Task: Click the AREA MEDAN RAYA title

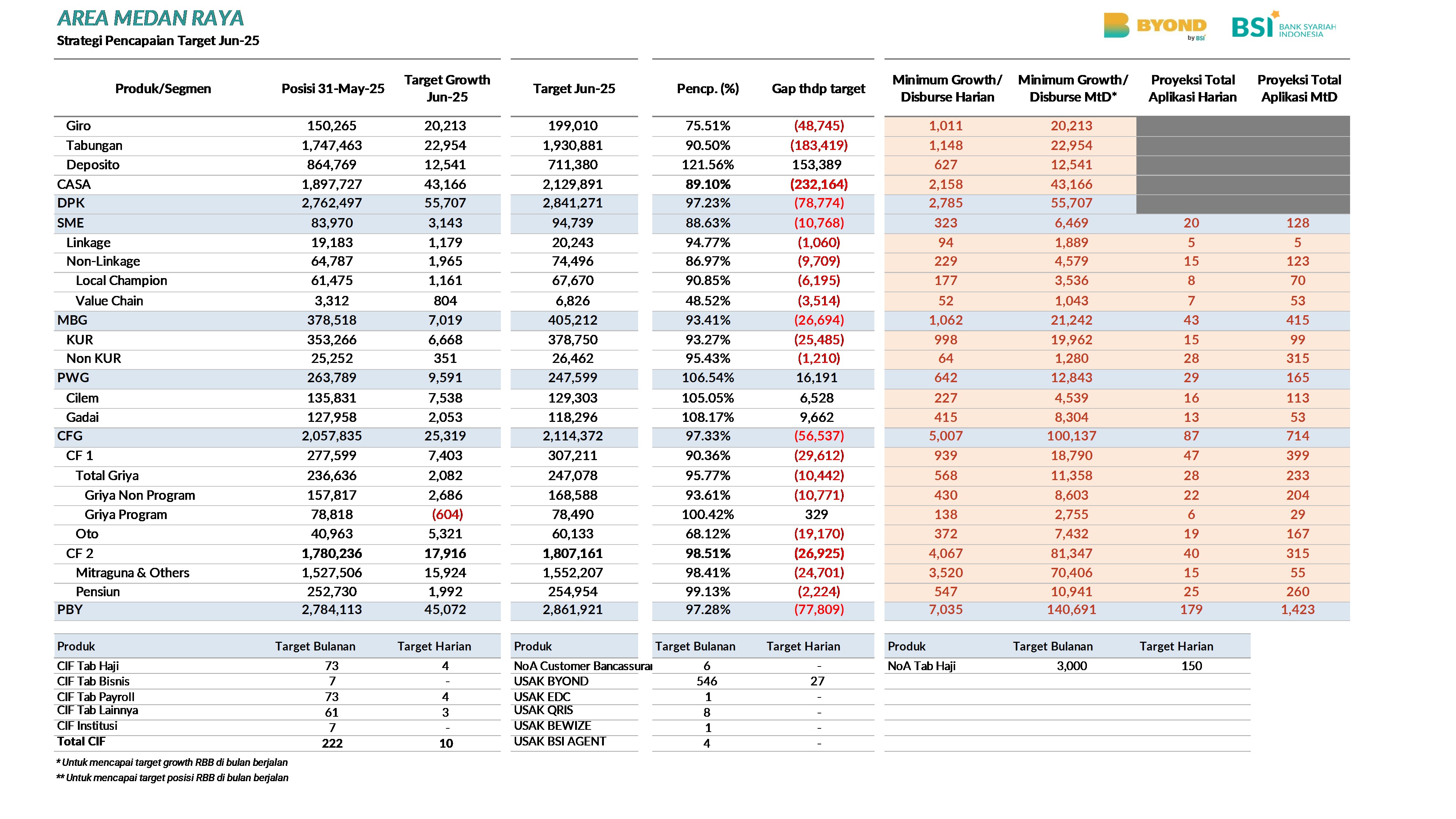Action: click(x=150, y=18)
